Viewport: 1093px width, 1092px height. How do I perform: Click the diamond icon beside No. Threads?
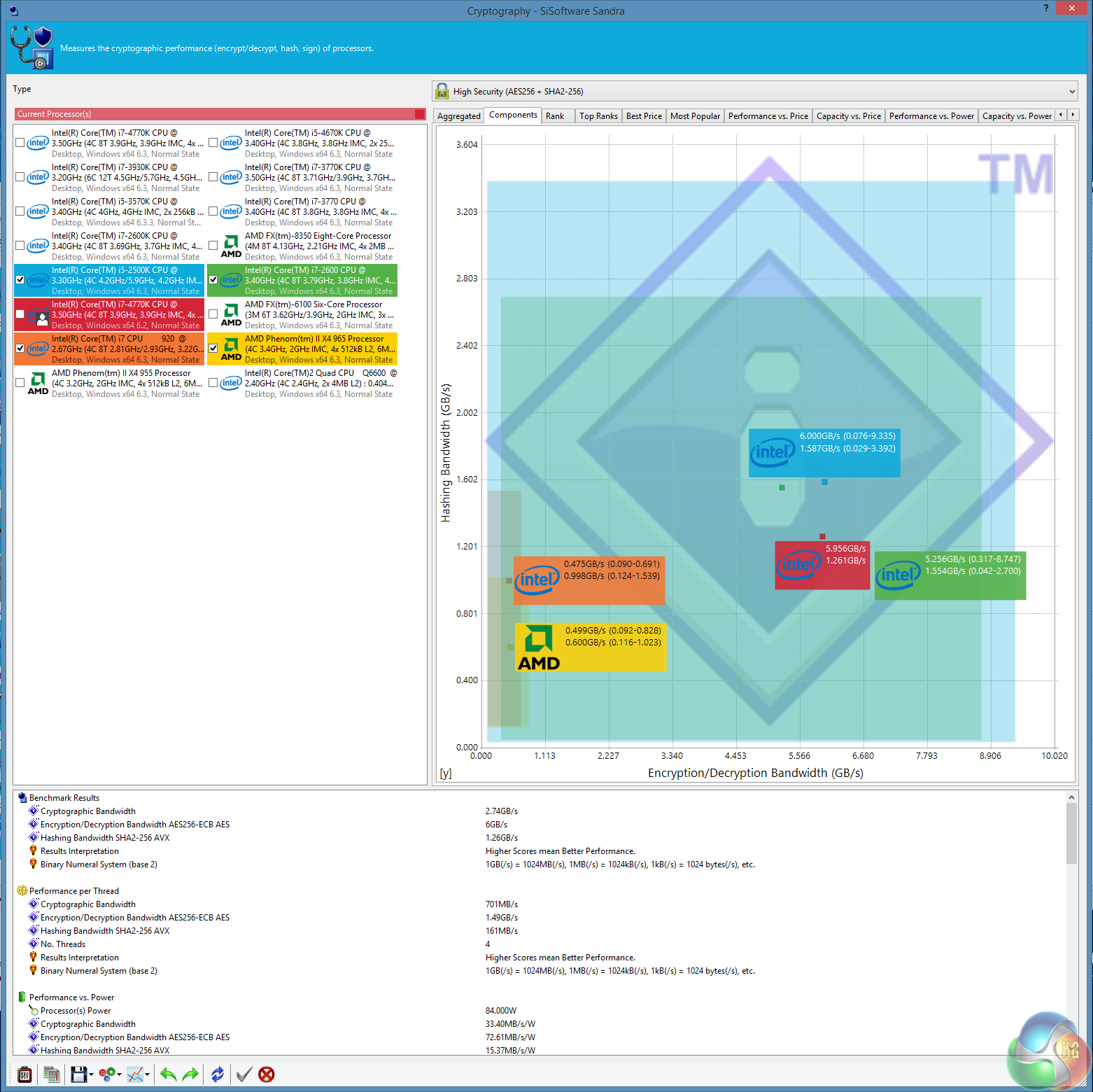click(33, 944)
